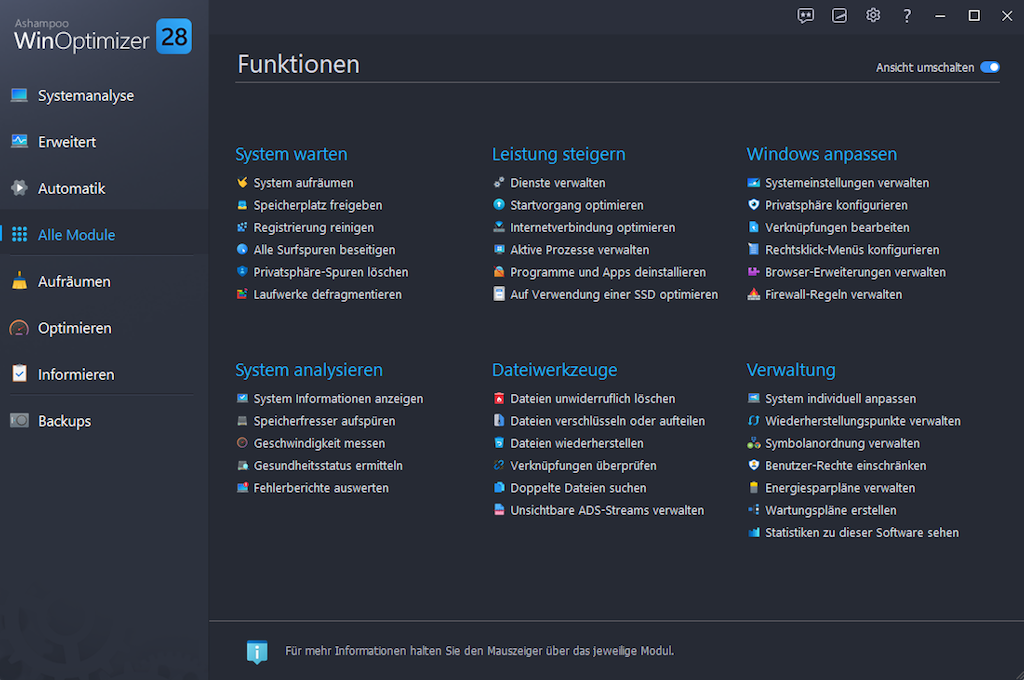The image size is (1024, 680).
Task: Click the Windows anpassen category heading
Action: 821,154
